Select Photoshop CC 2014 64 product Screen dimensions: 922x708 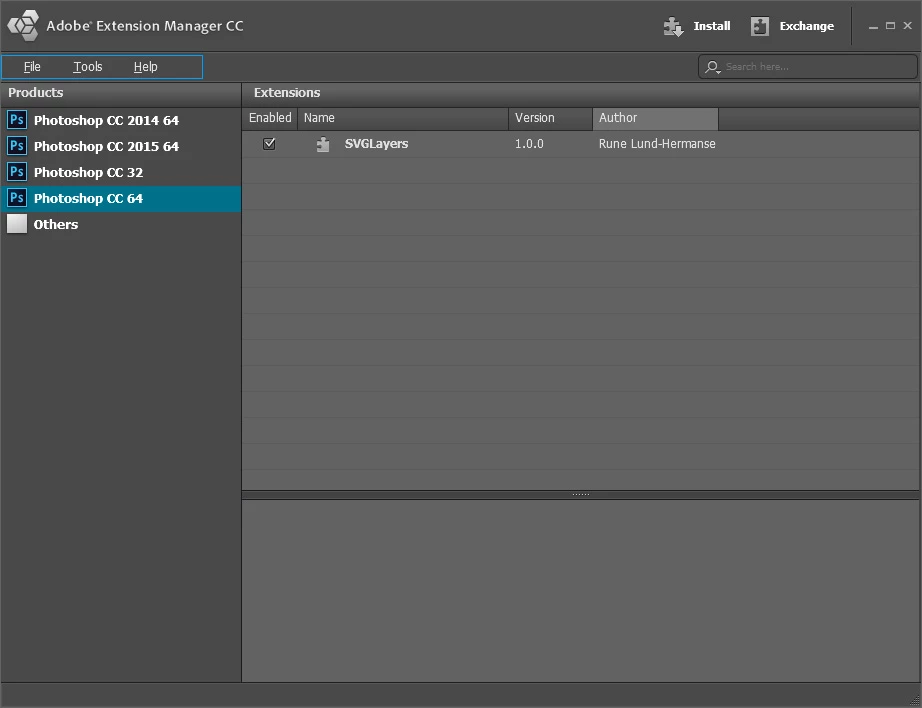click(x=121, y=120)
